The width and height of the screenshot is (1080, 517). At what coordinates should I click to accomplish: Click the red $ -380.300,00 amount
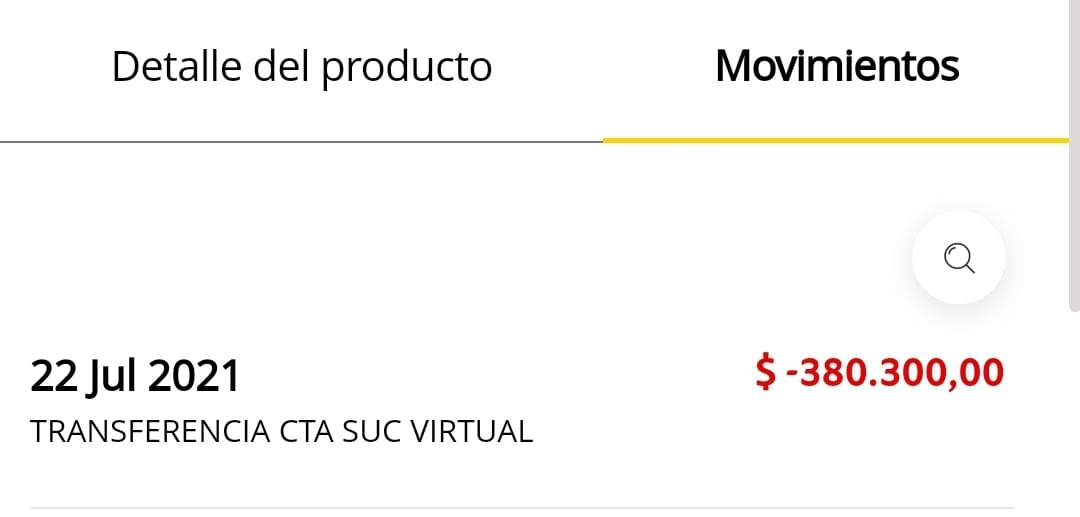(879, 373)
